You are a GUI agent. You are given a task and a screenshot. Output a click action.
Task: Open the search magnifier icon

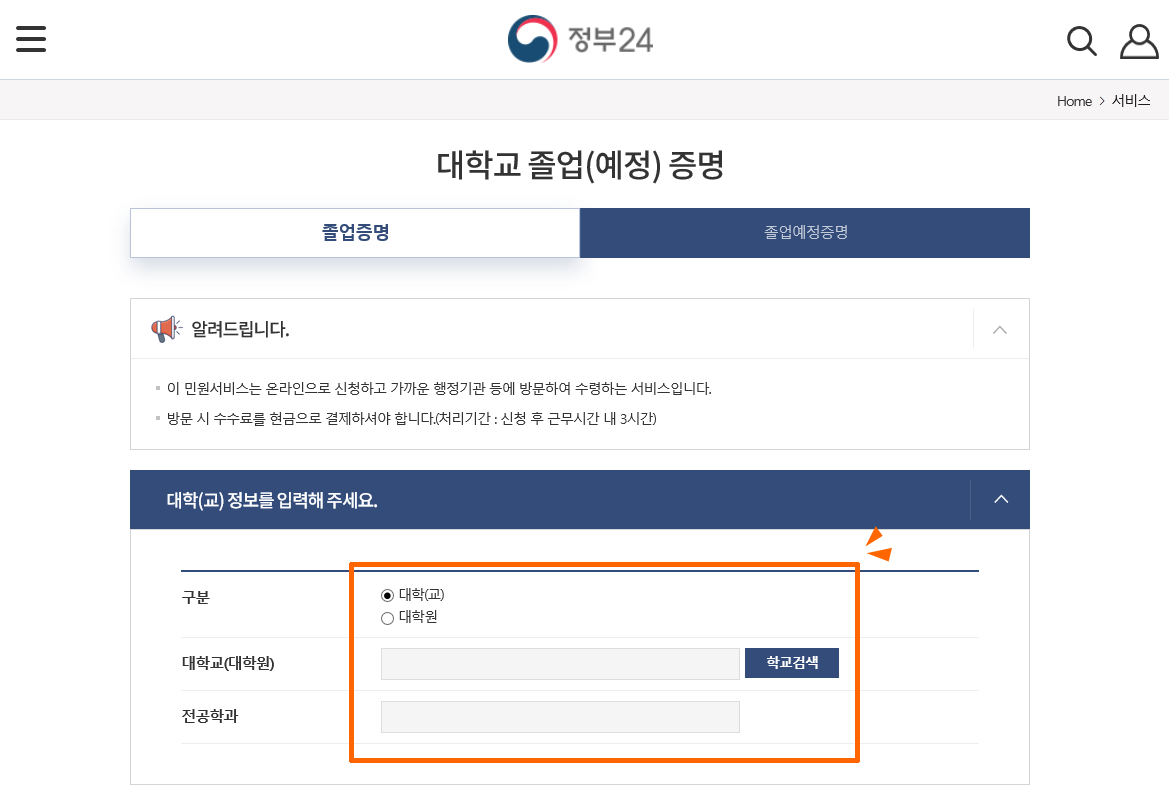pos(1081,41)
